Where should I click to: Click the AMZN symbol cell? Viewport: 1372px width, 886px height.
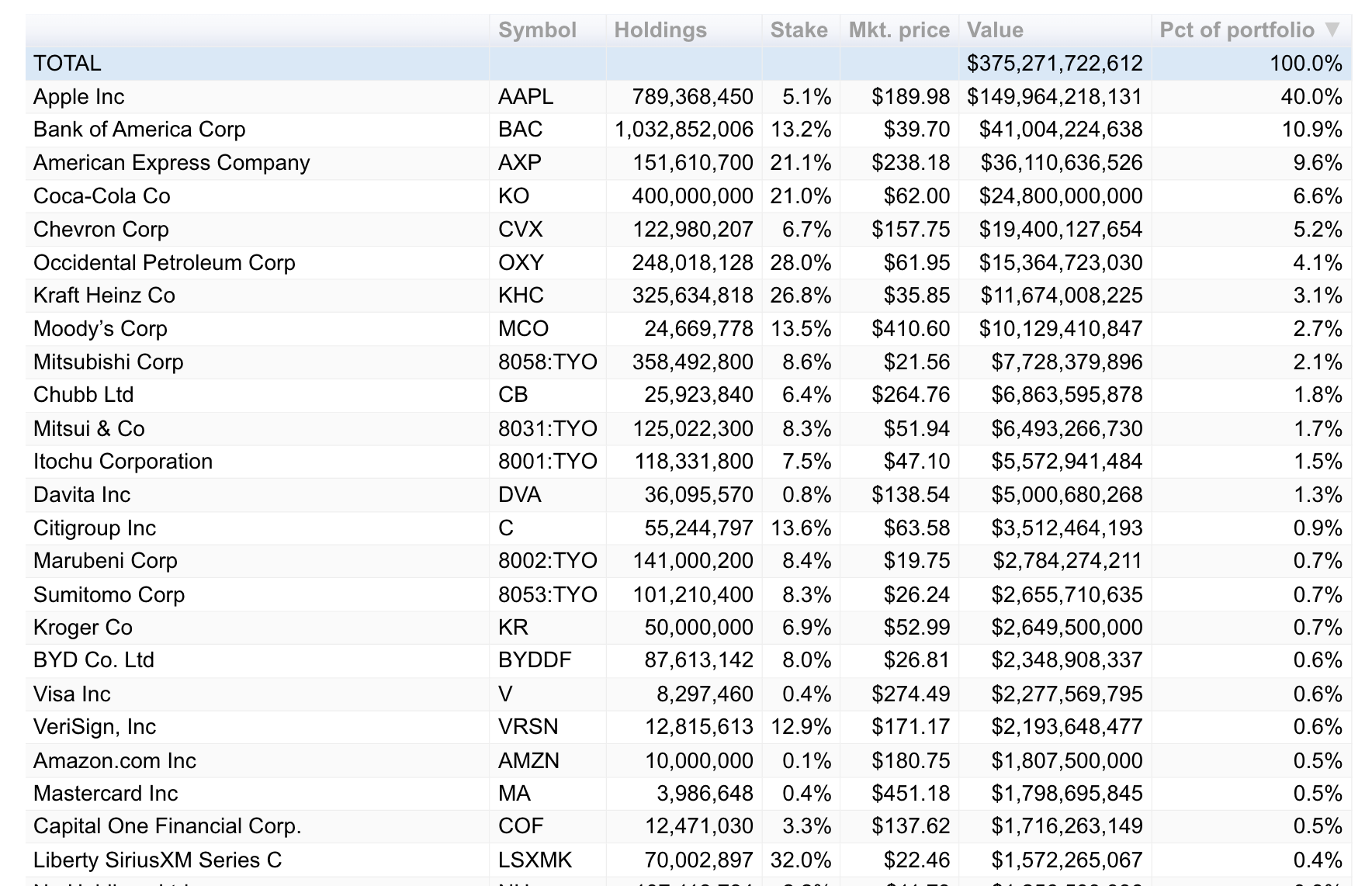pos(528,761)
